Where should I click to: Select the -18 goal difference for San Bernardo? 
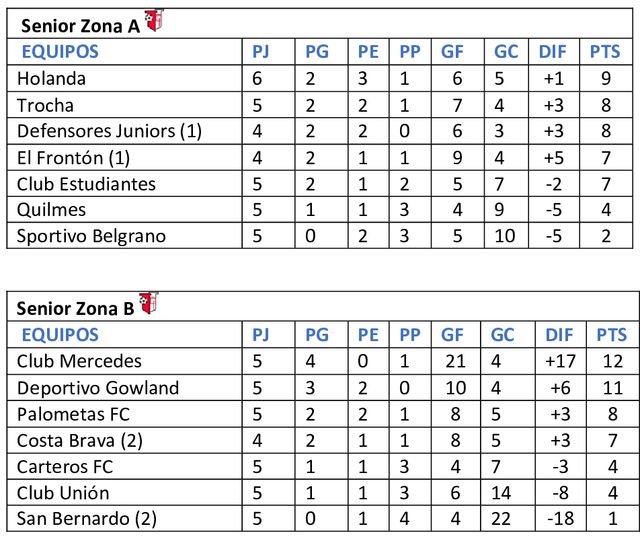[x=553, y=519]
